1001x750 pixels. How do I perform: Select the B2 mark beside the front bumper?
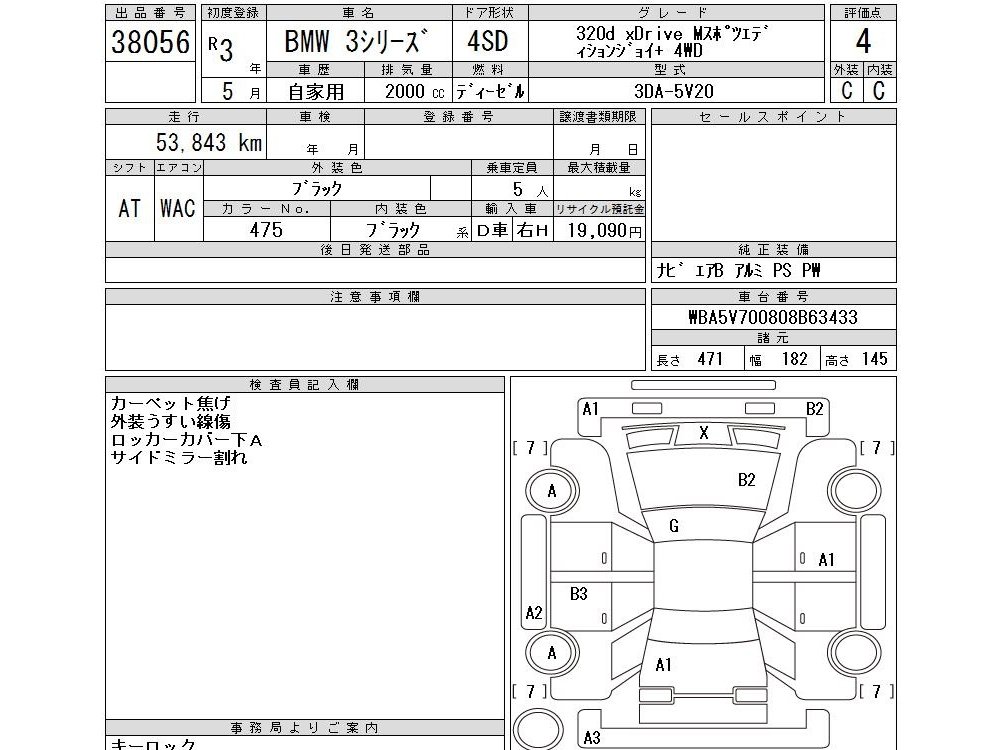coord(815,409)
